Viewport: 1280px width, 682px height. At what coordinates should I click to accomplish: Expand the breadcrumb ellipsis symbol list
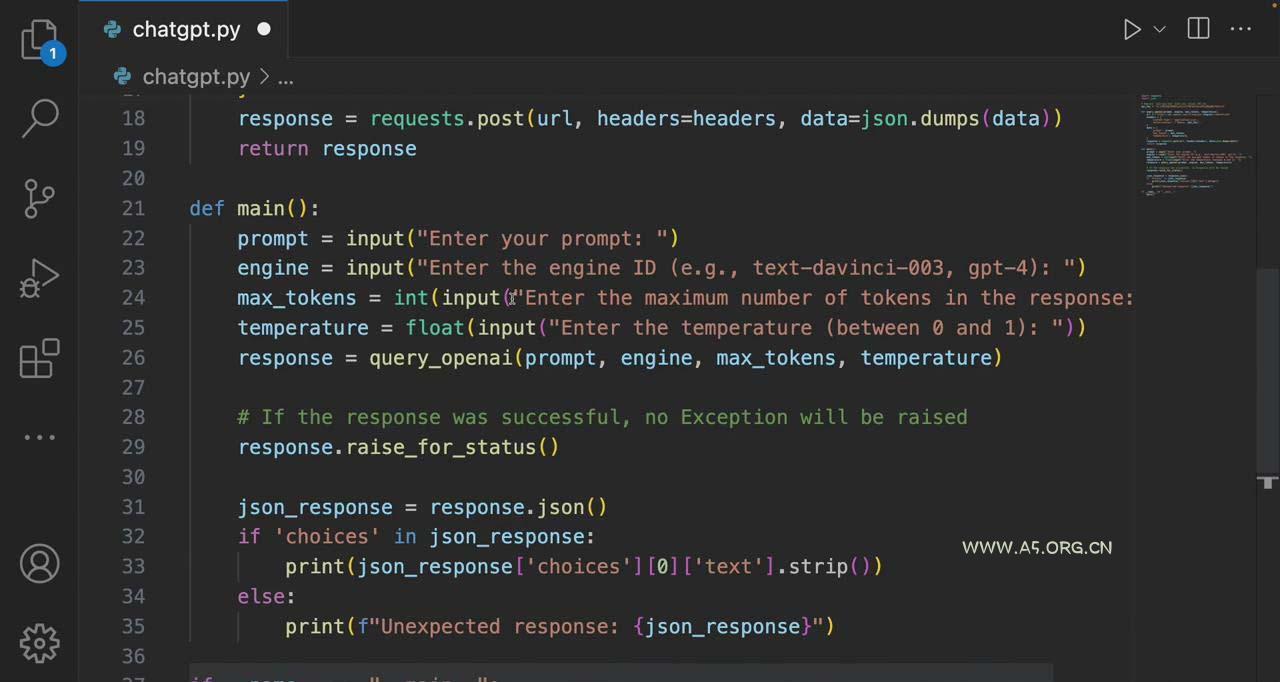285,77
